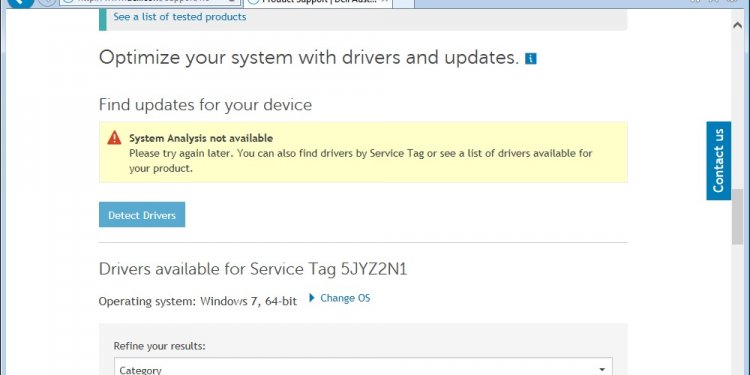This screenshot has height=375, width=750.
Task: Open the 'See a list of tested products' link
Action: coord(179,17)
